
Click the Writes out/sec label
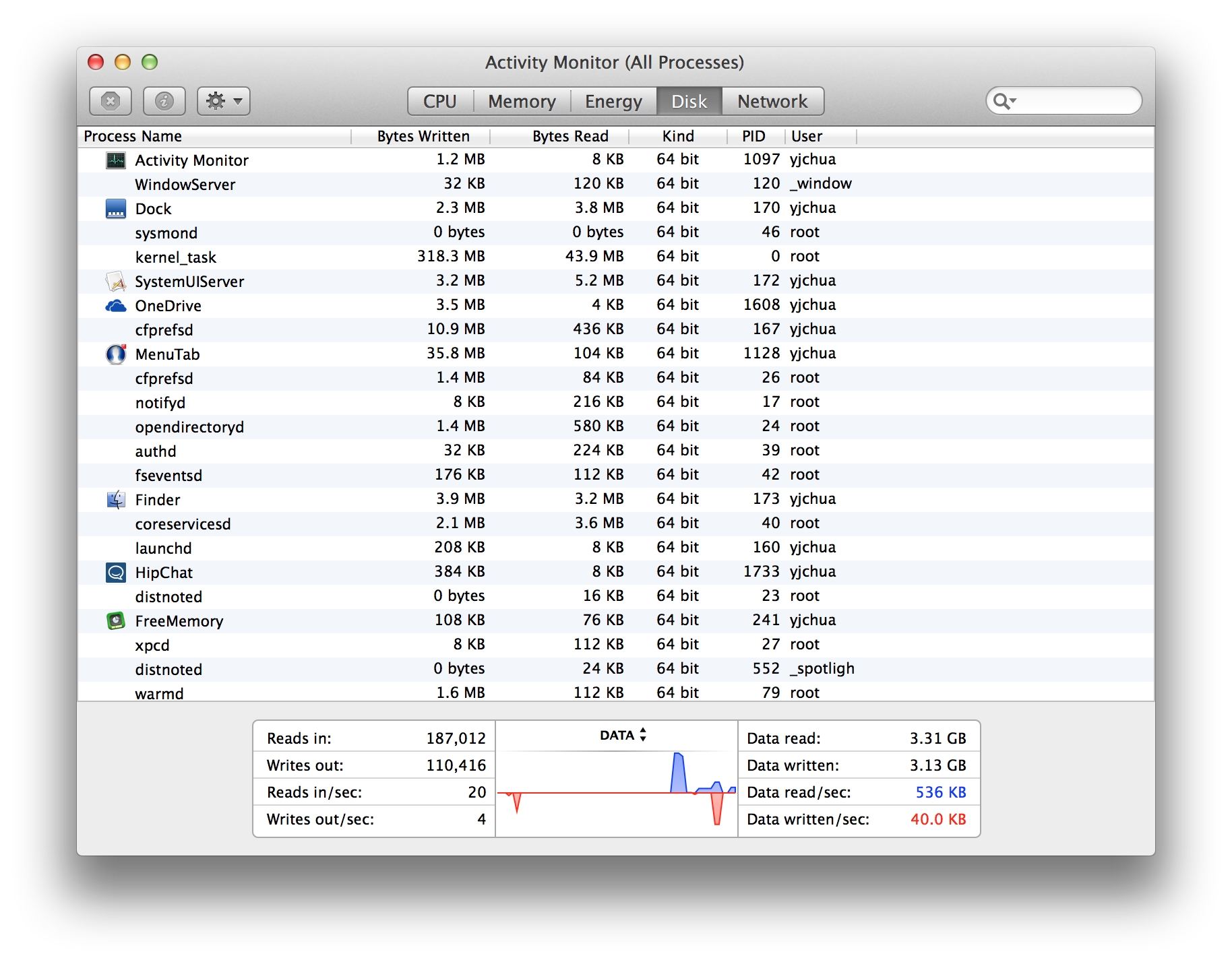point(320,820)
